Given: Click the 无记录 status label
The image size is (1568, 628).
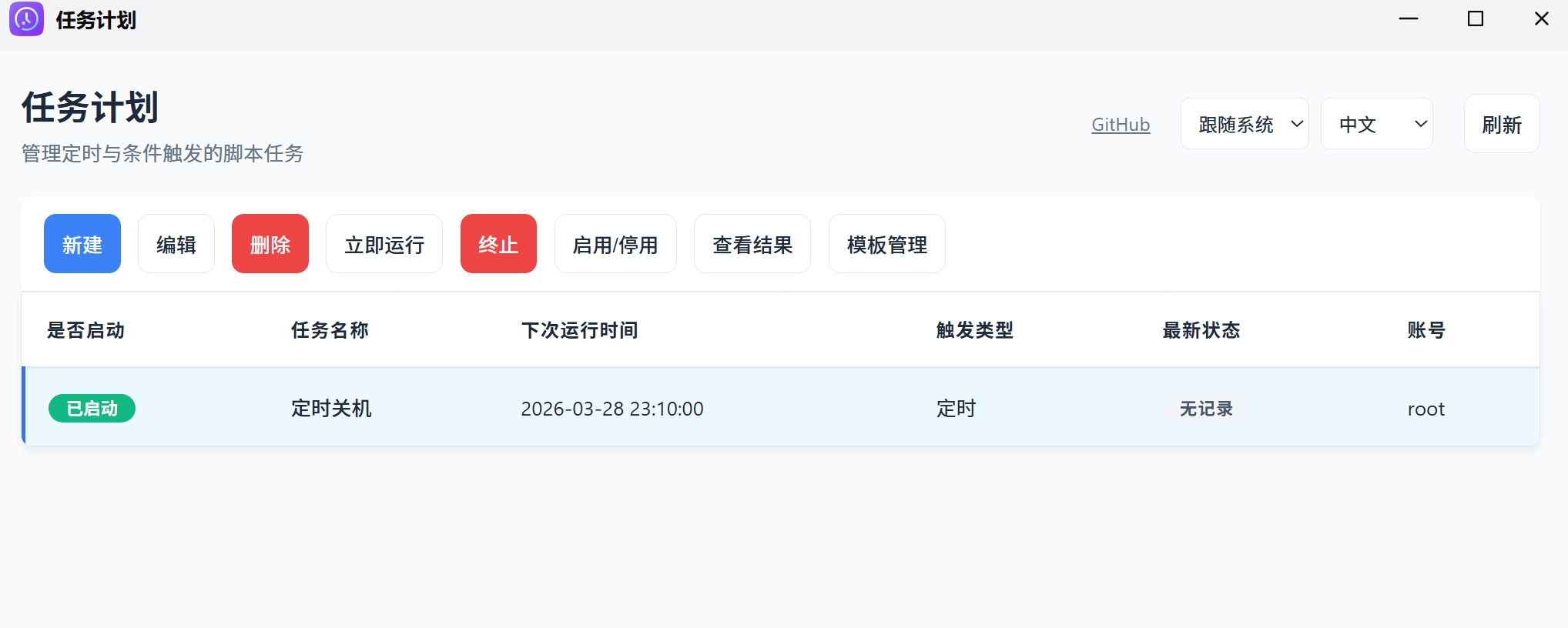Looking at the screenshot, I should [1204, 408].
